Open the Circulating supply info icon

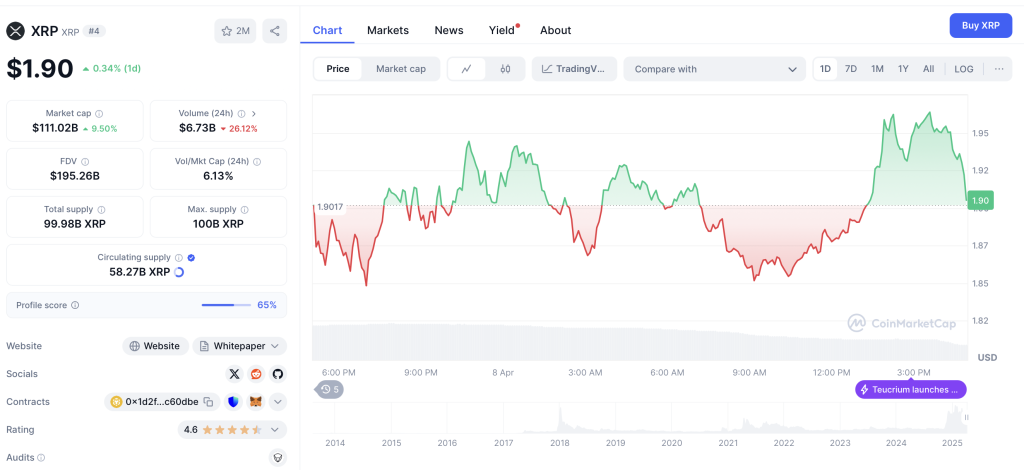(179, 258)
